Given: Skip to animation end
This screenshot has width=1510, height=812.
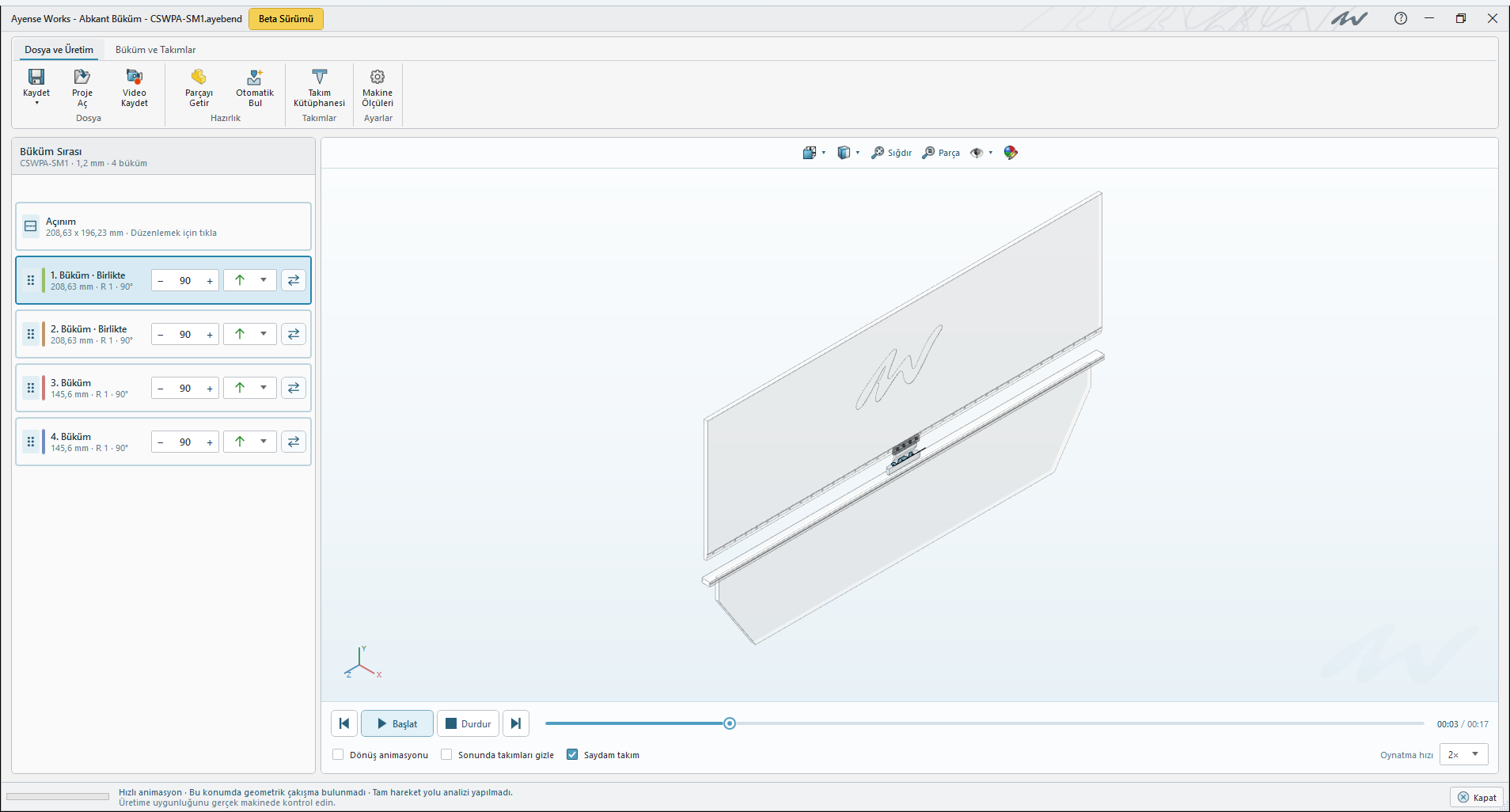Looking at the screenshot, I should coord(516,723).
